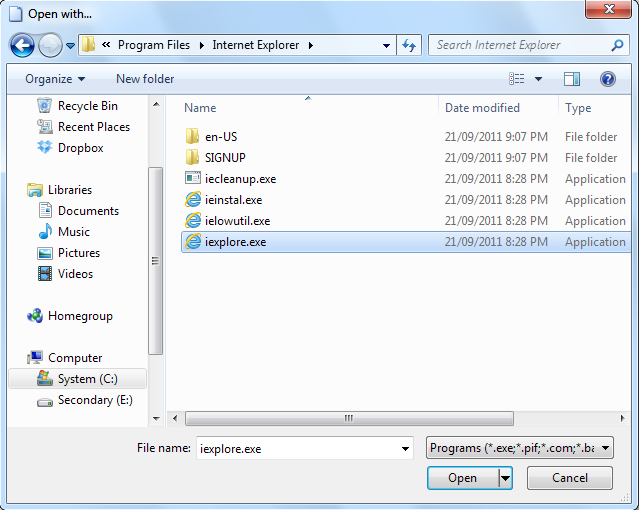This screenshot has width=639, height=510.
Task: Open the recent pages dropdown arrow
Action: (x=70, y=46)
